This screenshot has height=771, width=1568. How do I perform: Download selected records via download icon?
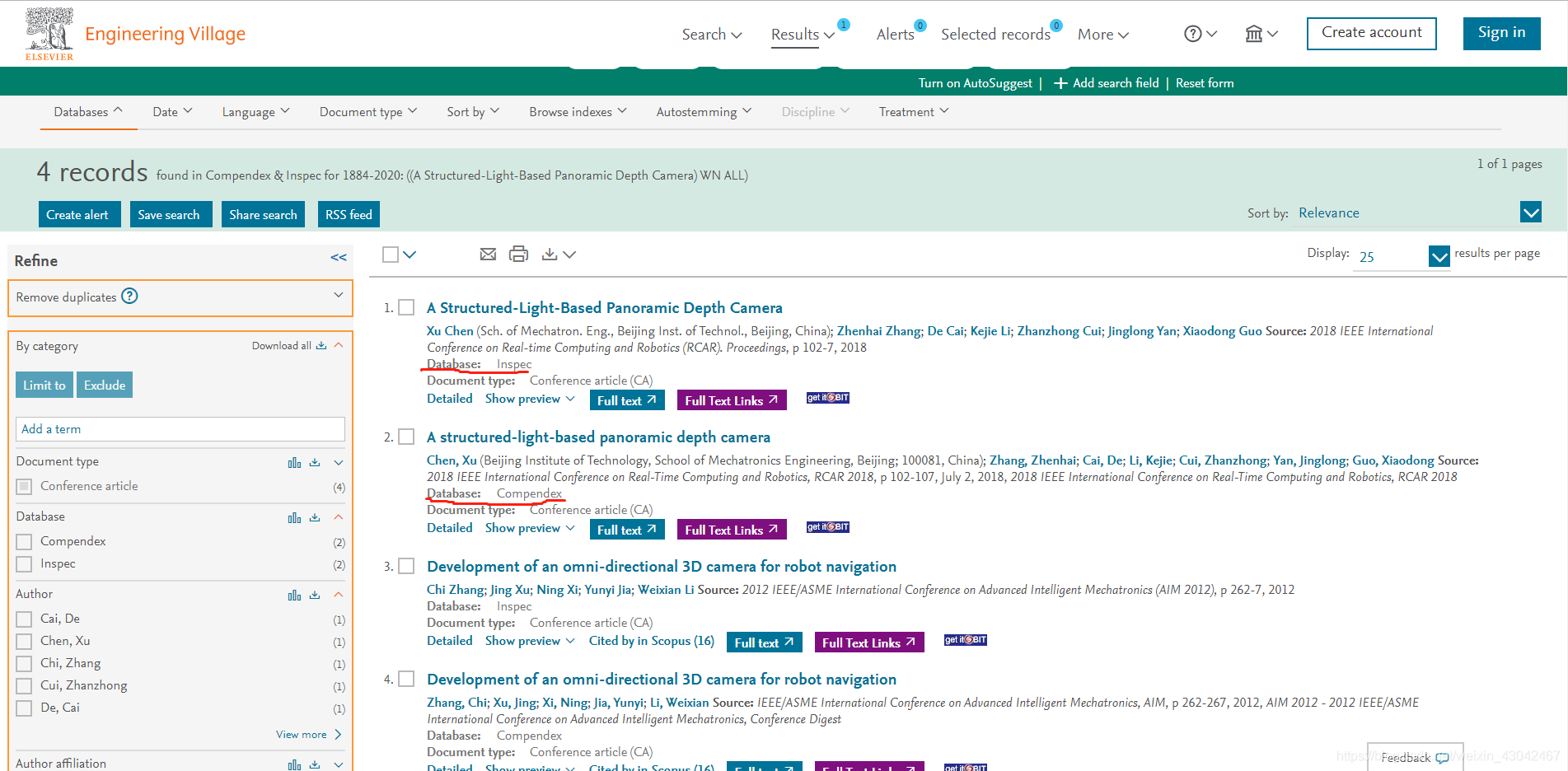(550, 255)
